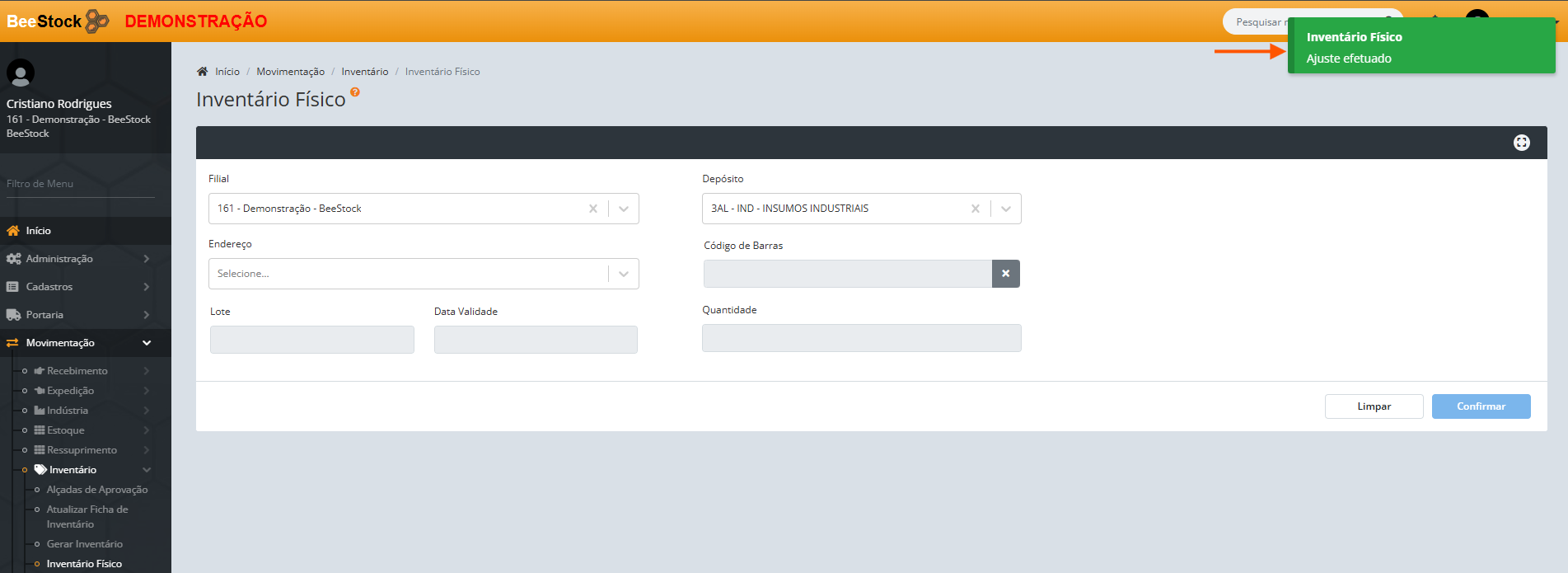Click the Confirmar button
Screen dimensions: 1568x573
tap(1480, 406)
